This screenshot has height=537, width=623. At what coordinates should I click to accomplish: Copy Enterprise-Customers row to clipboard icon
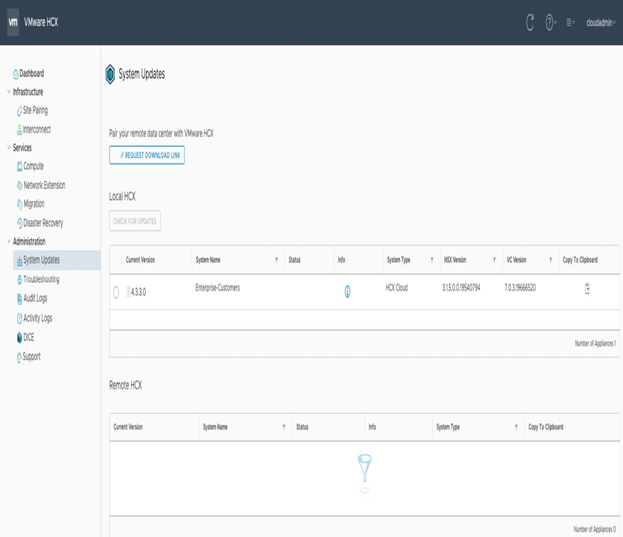[587, 289]
